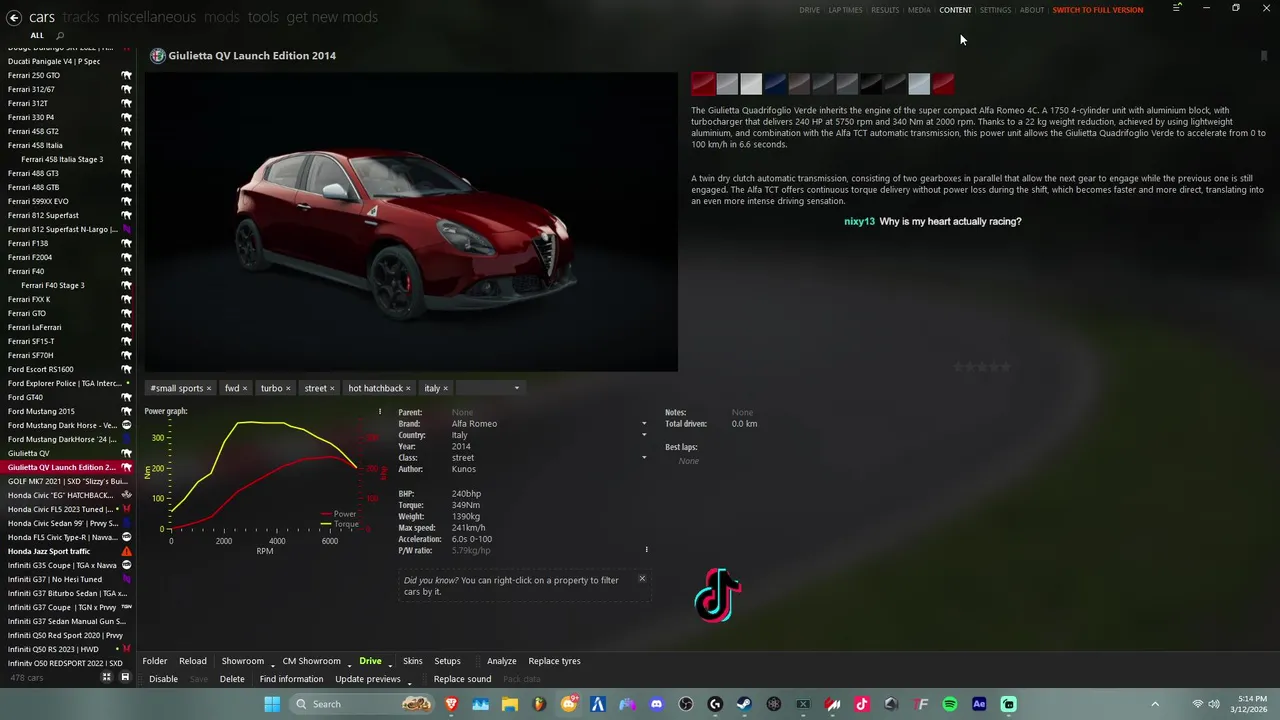
Task: Open Discord from the taskbar
Action: point(656,704)
